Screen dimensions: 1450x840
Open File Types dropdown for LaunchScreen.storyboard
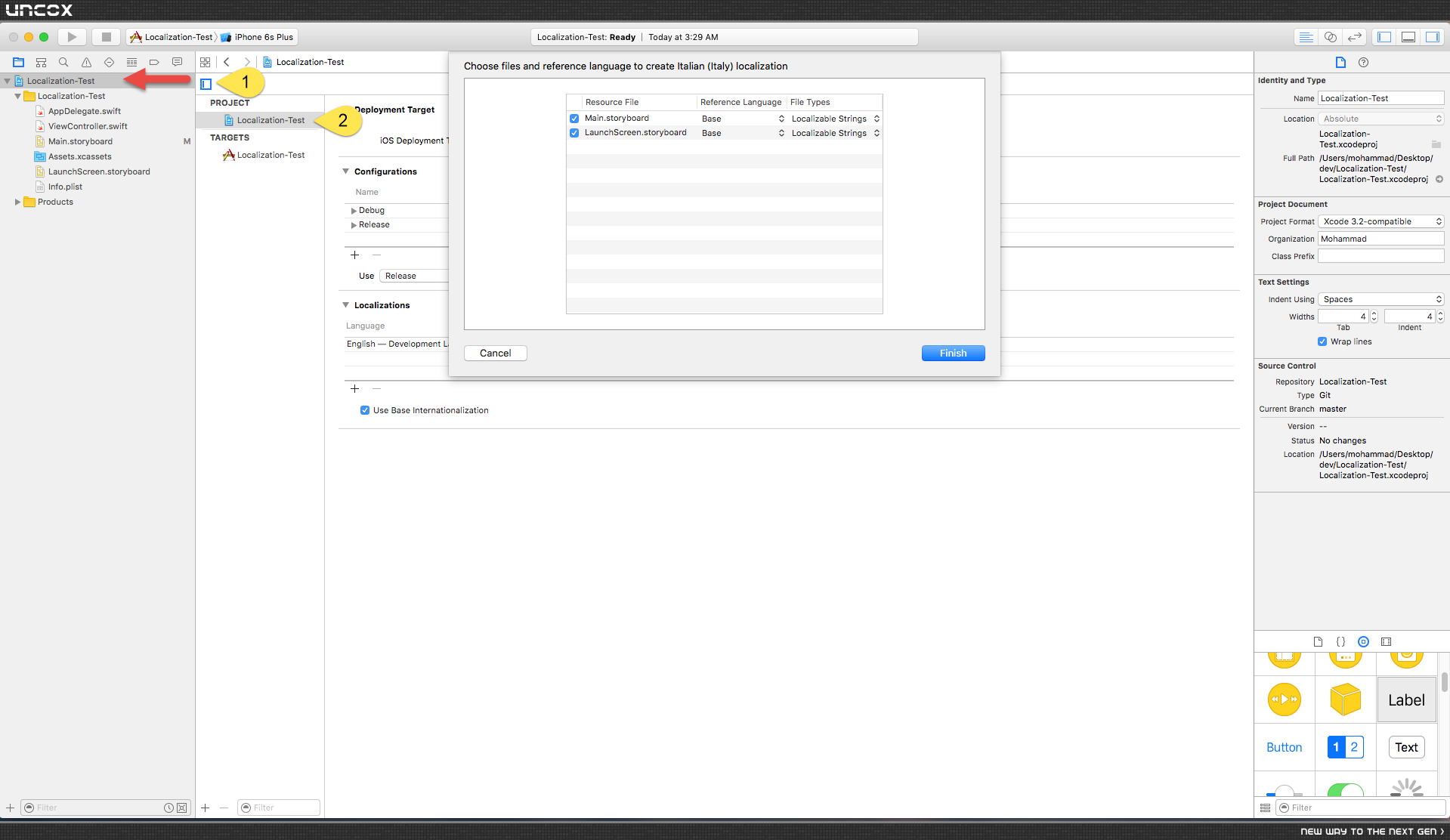[x=835, y=133]
